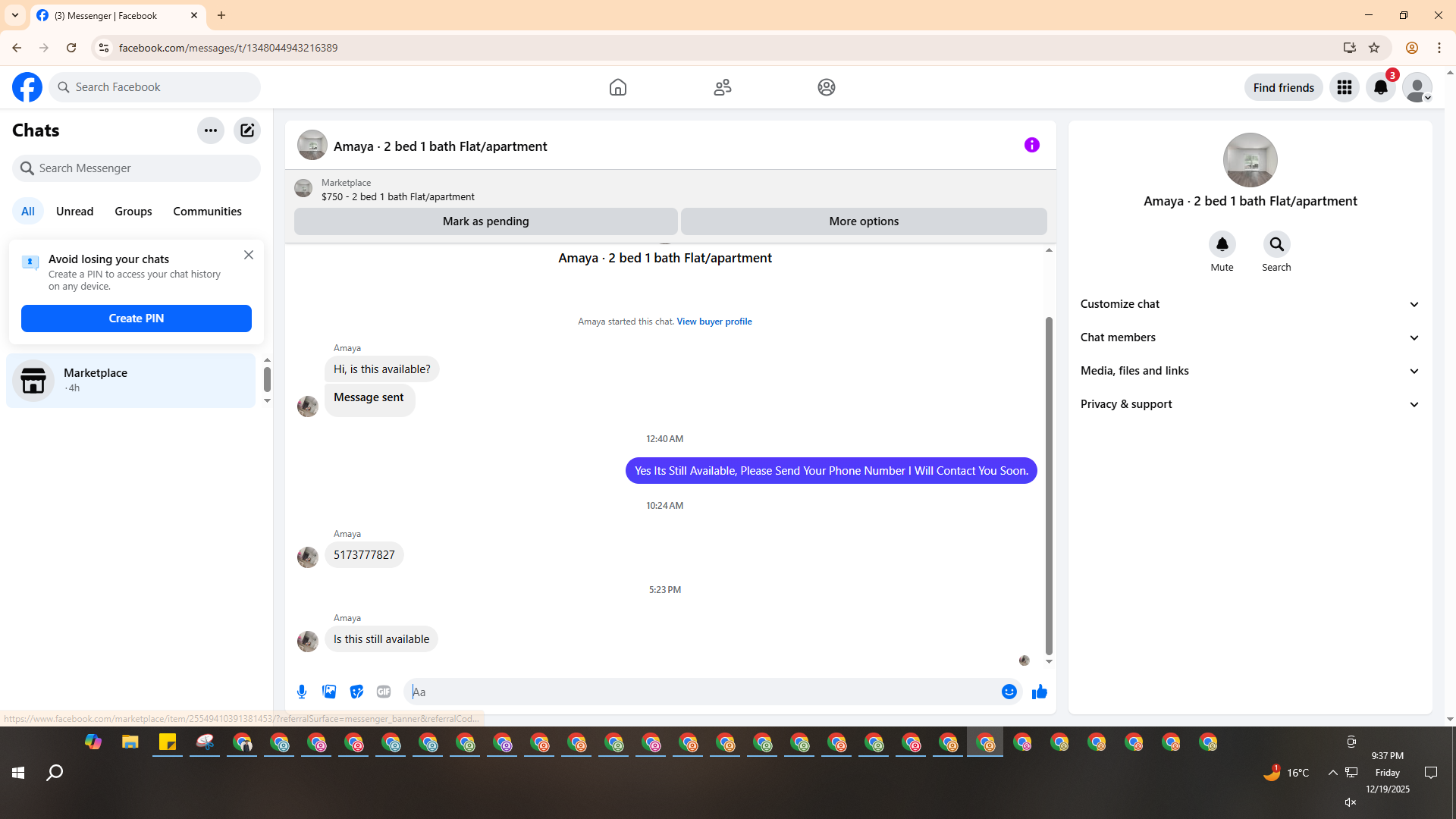This screenshot has width=1456, height=819.
Task: Open the sticker picker icon
Action: pyautogui.click(x=356, y=692)
